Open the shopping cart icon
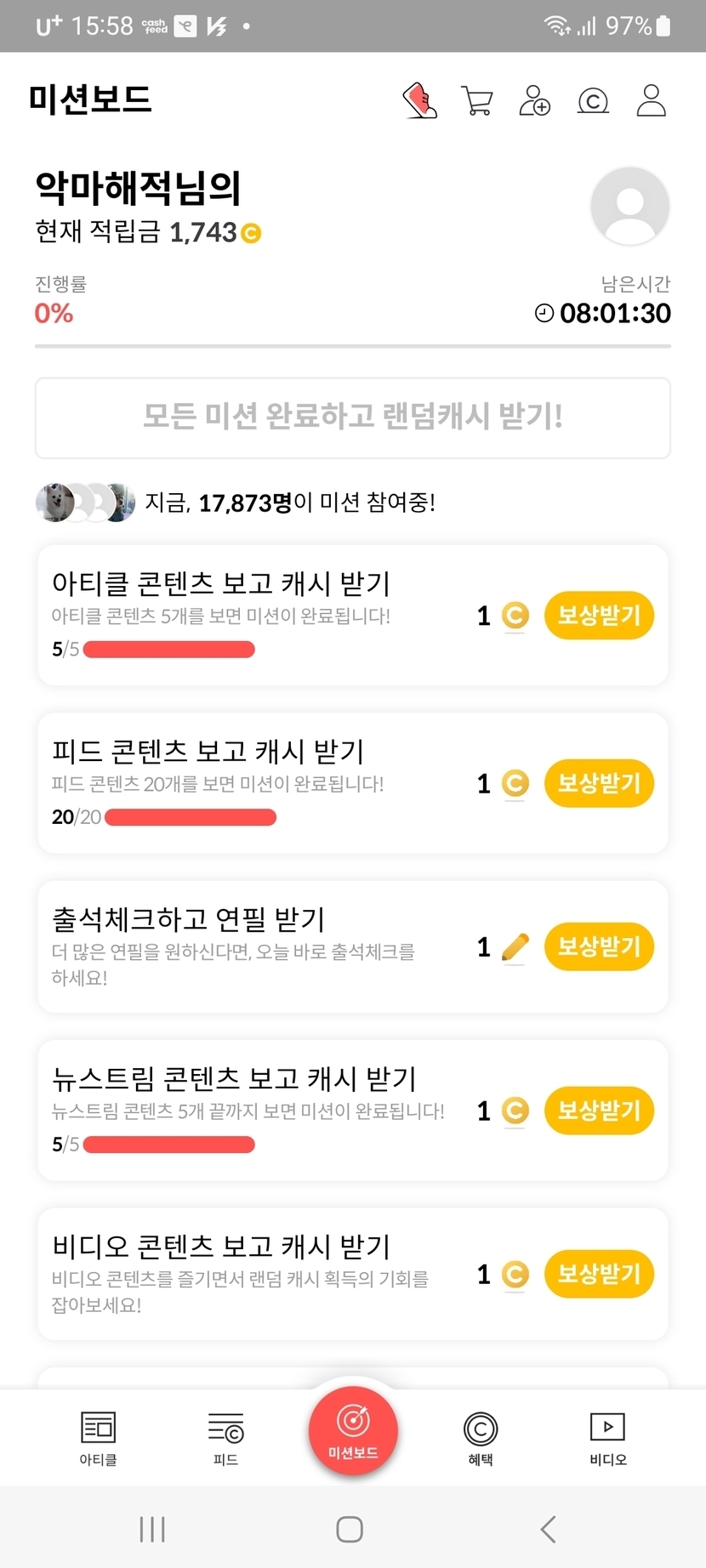This screenshot has width=706, height=1568. [477, 100]
